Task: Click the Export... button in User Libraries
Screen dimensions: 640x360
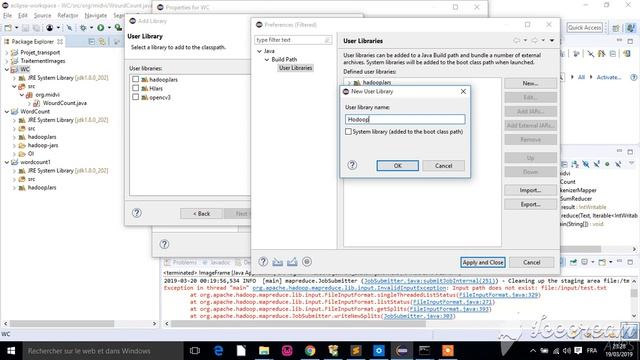Action: pos(530,204)
